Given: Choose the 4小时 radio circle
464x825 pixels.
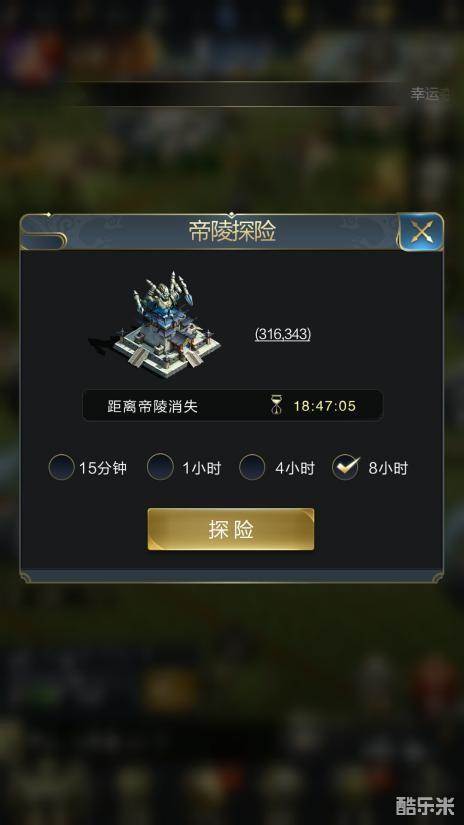Looking at the screenshot, I should [x=252, y=467].
